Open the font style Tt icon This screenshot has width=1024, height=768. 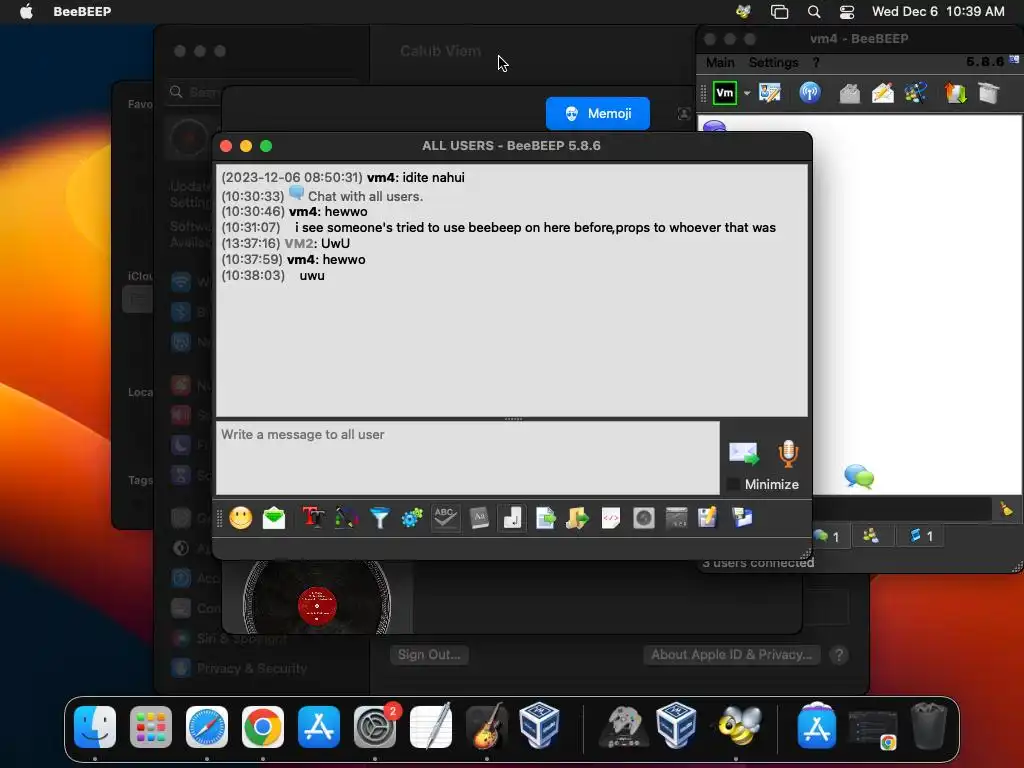point(313,519)
